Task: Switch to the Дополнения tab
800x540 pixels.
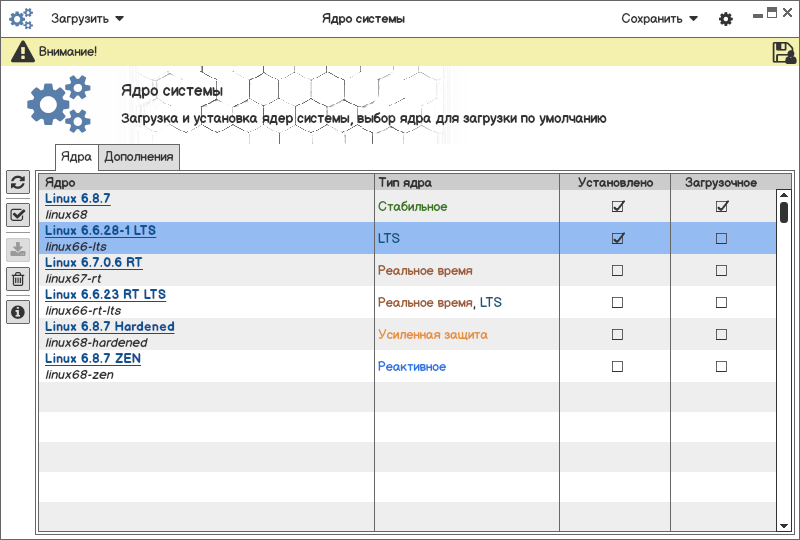Action: [x=140, y=156]
